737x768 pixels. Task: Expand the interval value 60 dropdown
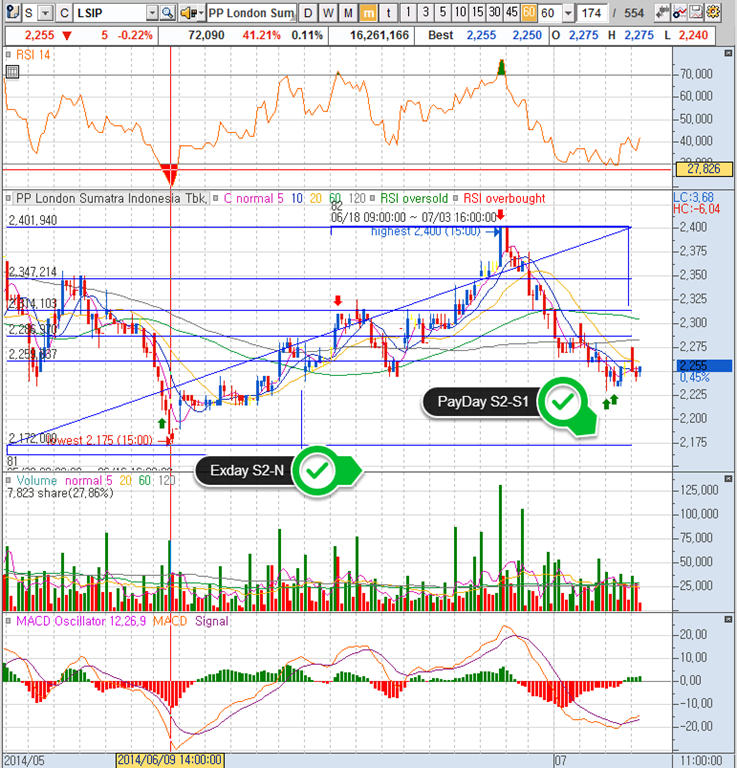568,13
